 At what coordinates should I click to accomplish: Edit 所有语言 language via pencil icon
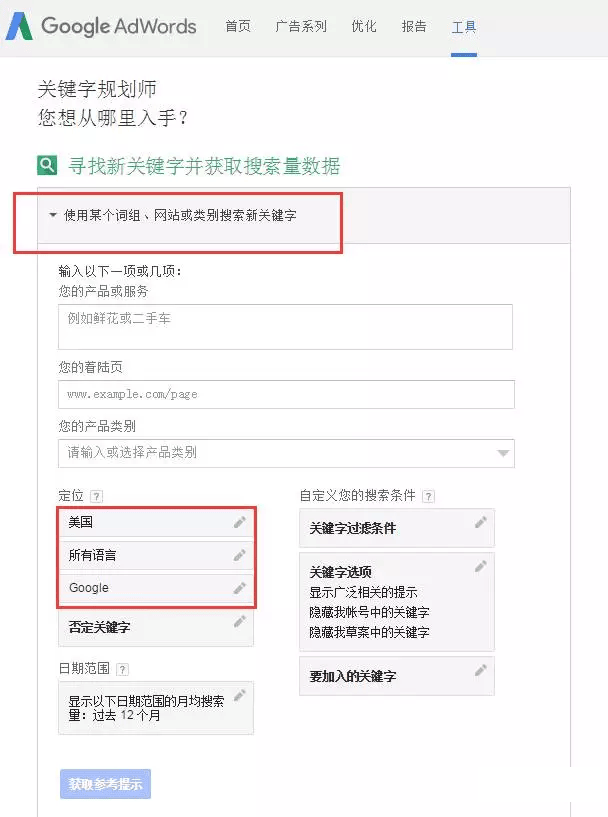click(240, 555)
